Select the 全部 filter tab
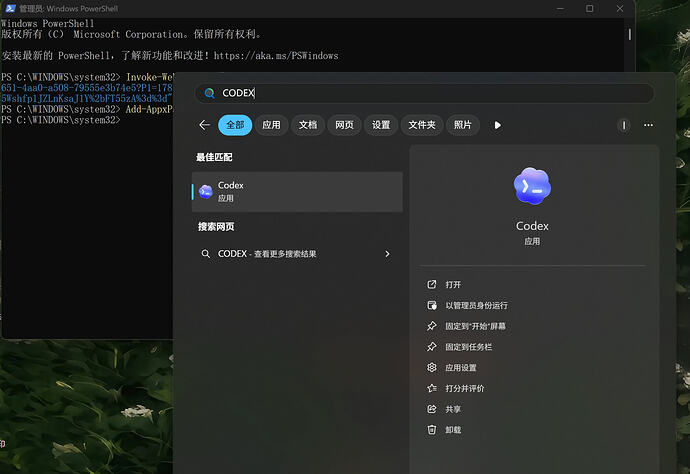Image resolution: width=690 pixels, height=474 pixels. pos(235,125)
